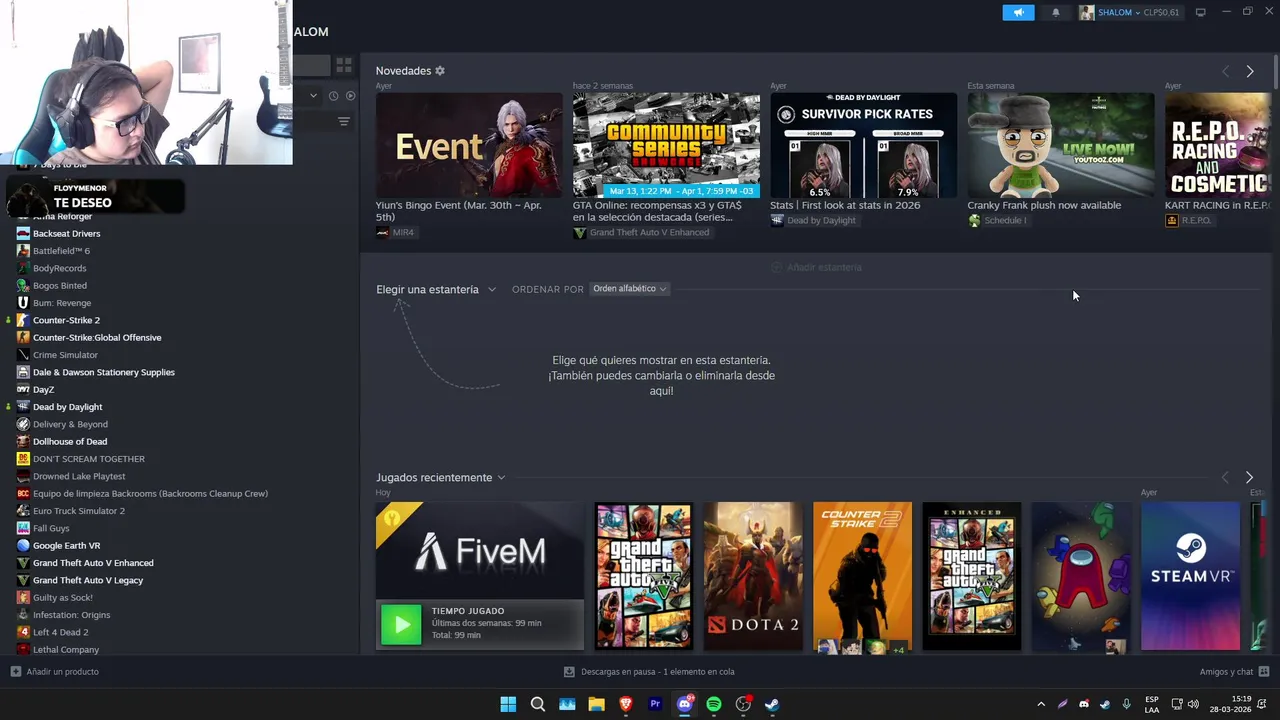The image size is (1280, 720).
Task: Open Windows taskbar search
Action: click(537, 704)
